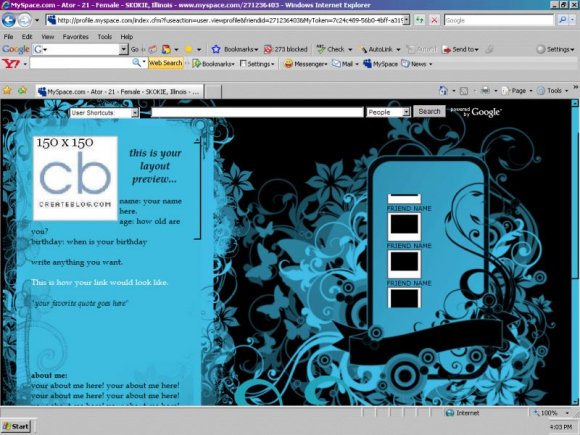Click Add to Favorites star icon
580x435 pixels.
[7, 91]
